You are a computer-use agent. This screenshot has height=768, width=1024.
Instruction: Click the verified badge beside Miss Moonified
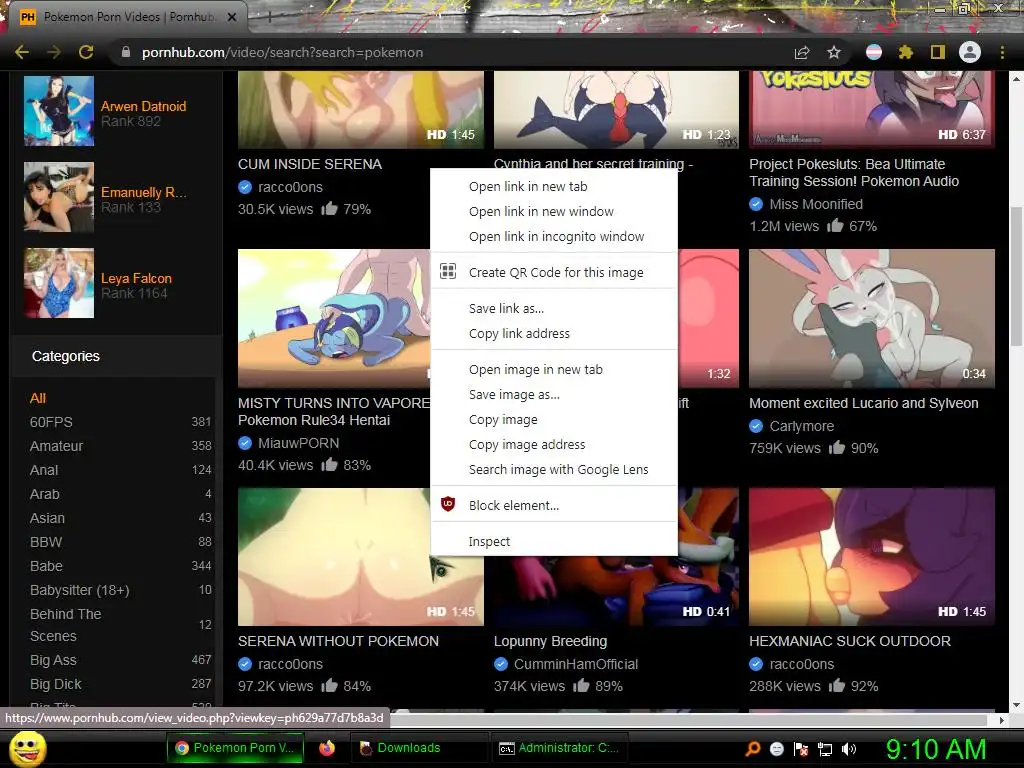756,204
